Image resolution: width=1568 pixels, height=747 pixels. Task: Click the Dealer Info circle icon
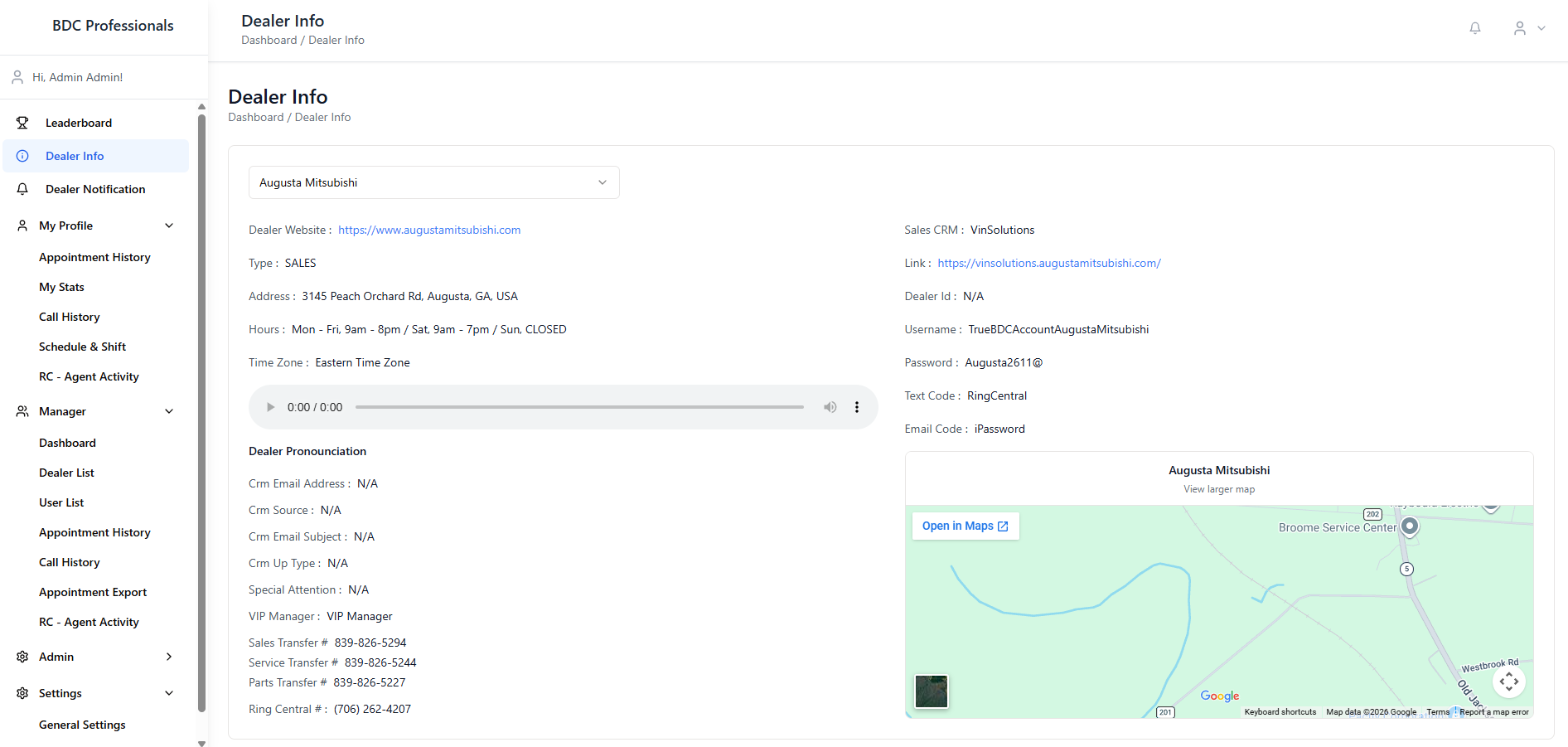pyautogui.click(x=22, y=156)
